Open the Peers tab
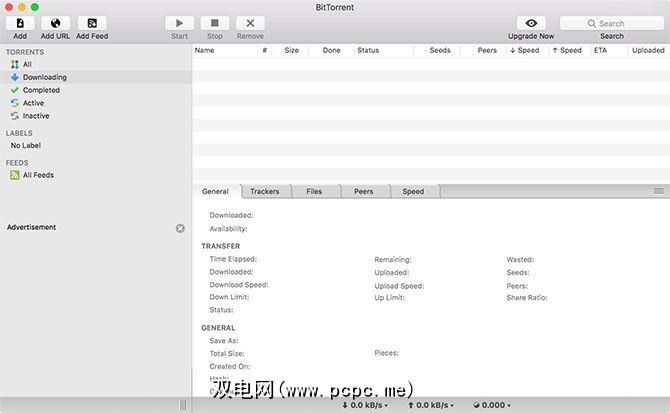670x413 pixels. 364,191
